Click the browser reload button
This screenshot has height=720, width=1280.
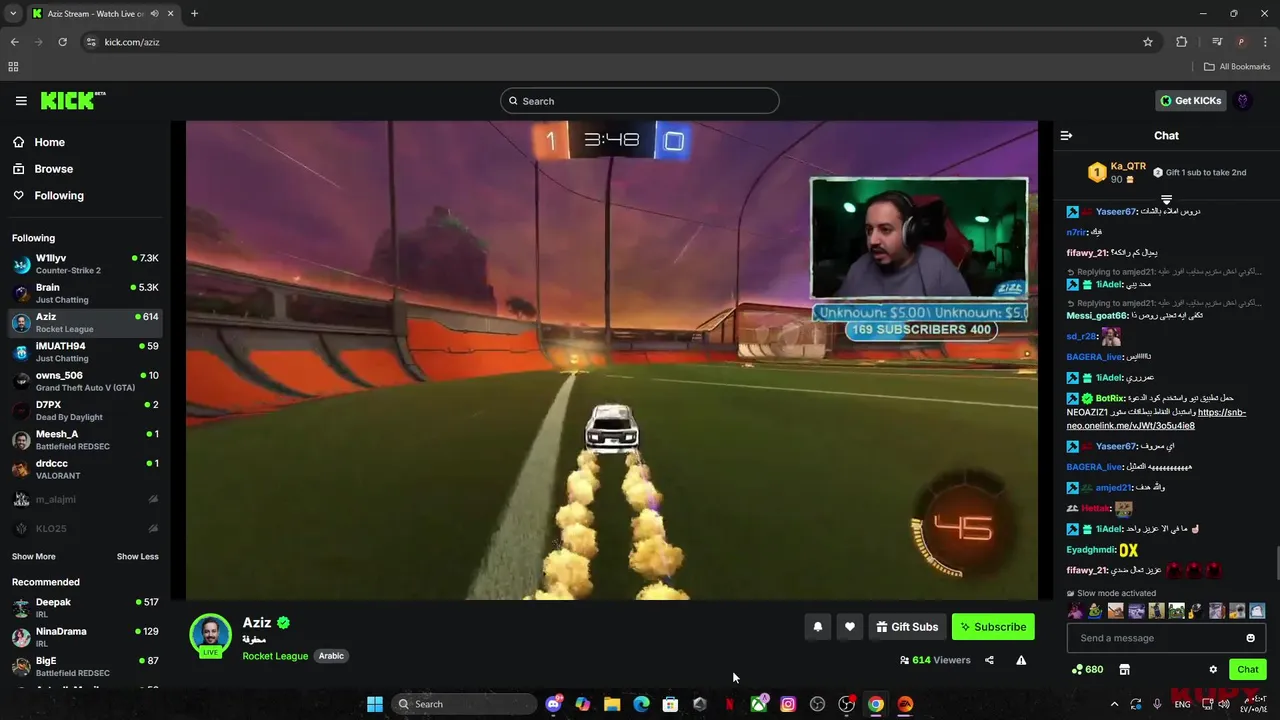coord(62,42)
